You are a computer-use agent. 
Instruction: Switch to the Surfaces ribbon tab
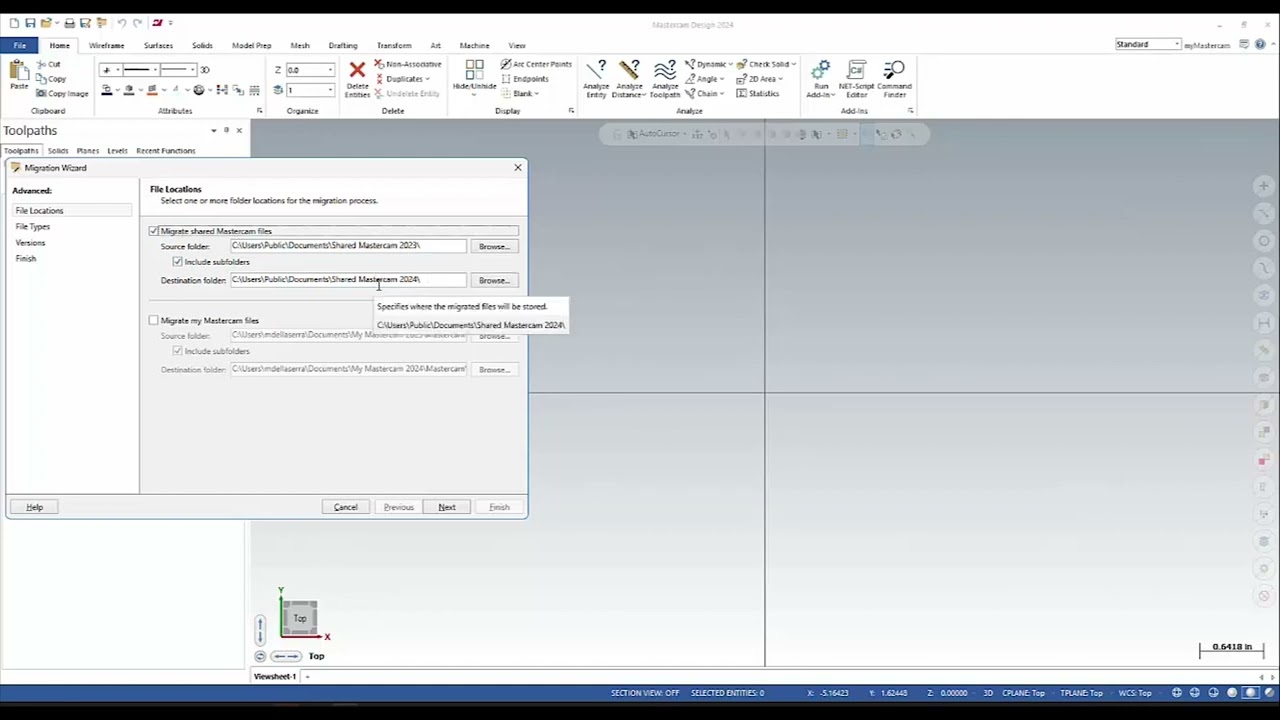158,45
